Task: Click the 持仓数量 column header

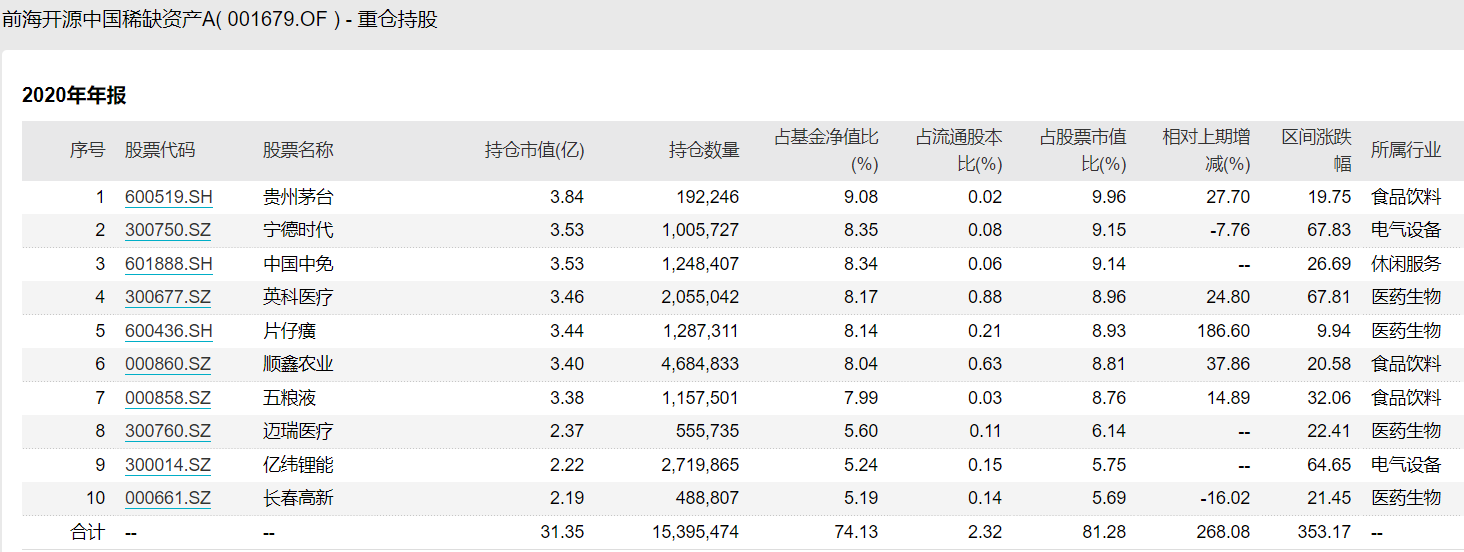Action: coord(704,150)
